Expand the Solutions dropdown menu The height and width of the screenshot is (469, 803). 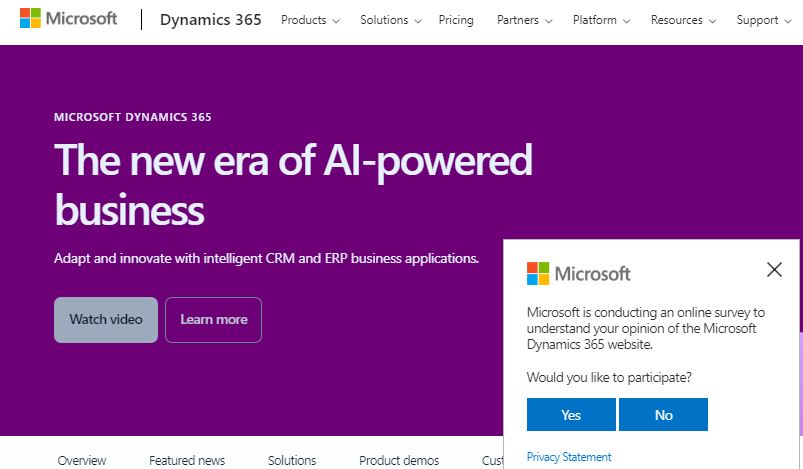click(391, 20)
